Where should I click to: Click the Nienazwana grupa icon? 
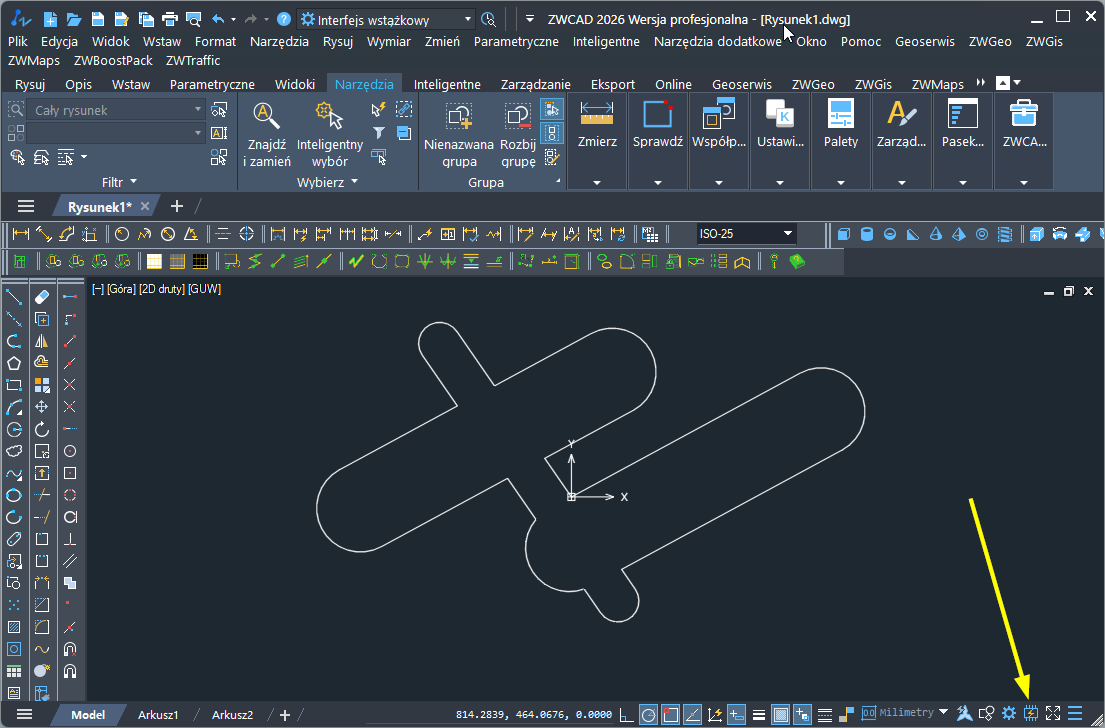point(459,116)
